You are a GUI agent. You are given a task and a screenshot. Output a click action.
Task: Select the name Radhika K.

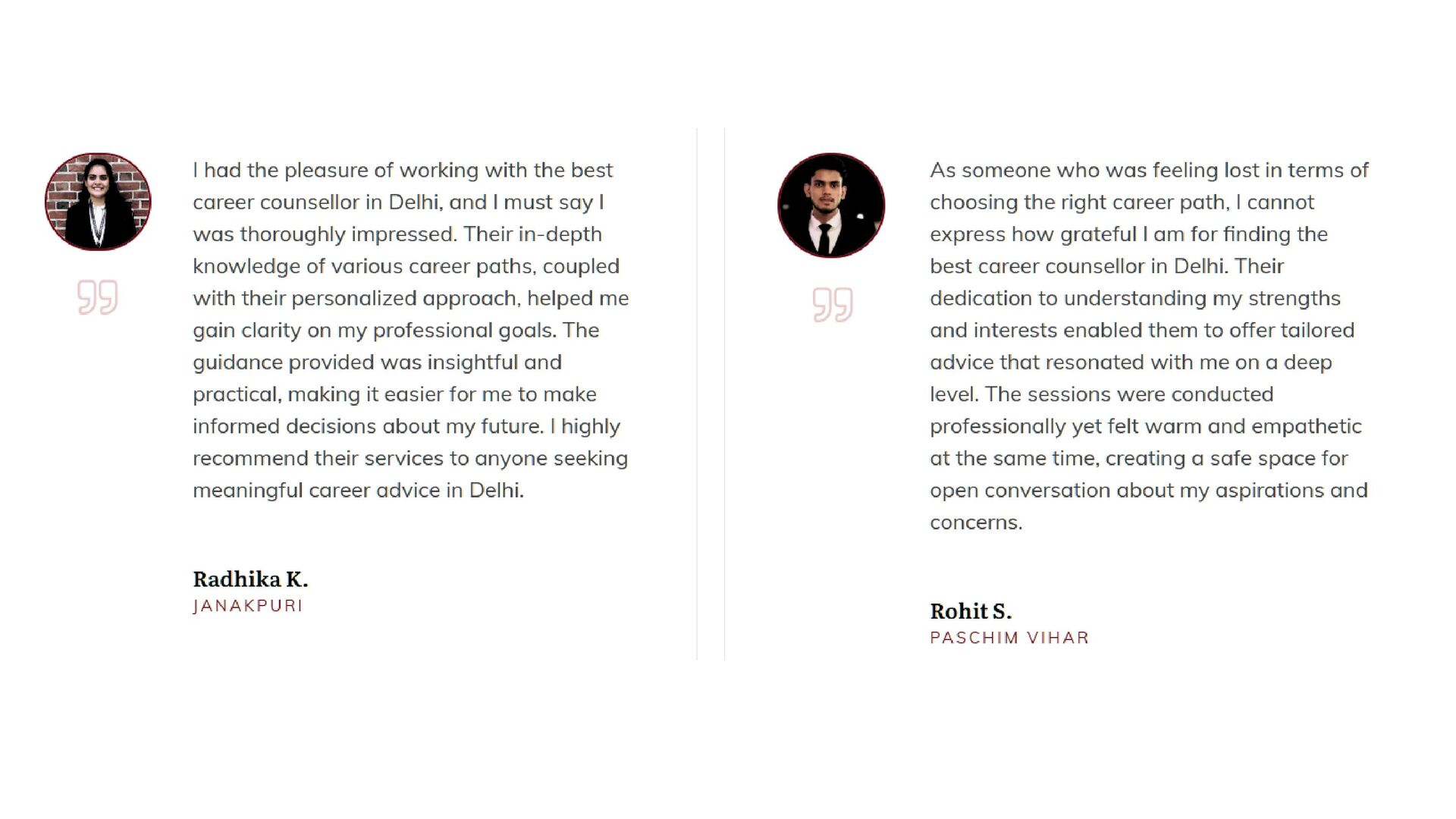click(250, 579)
